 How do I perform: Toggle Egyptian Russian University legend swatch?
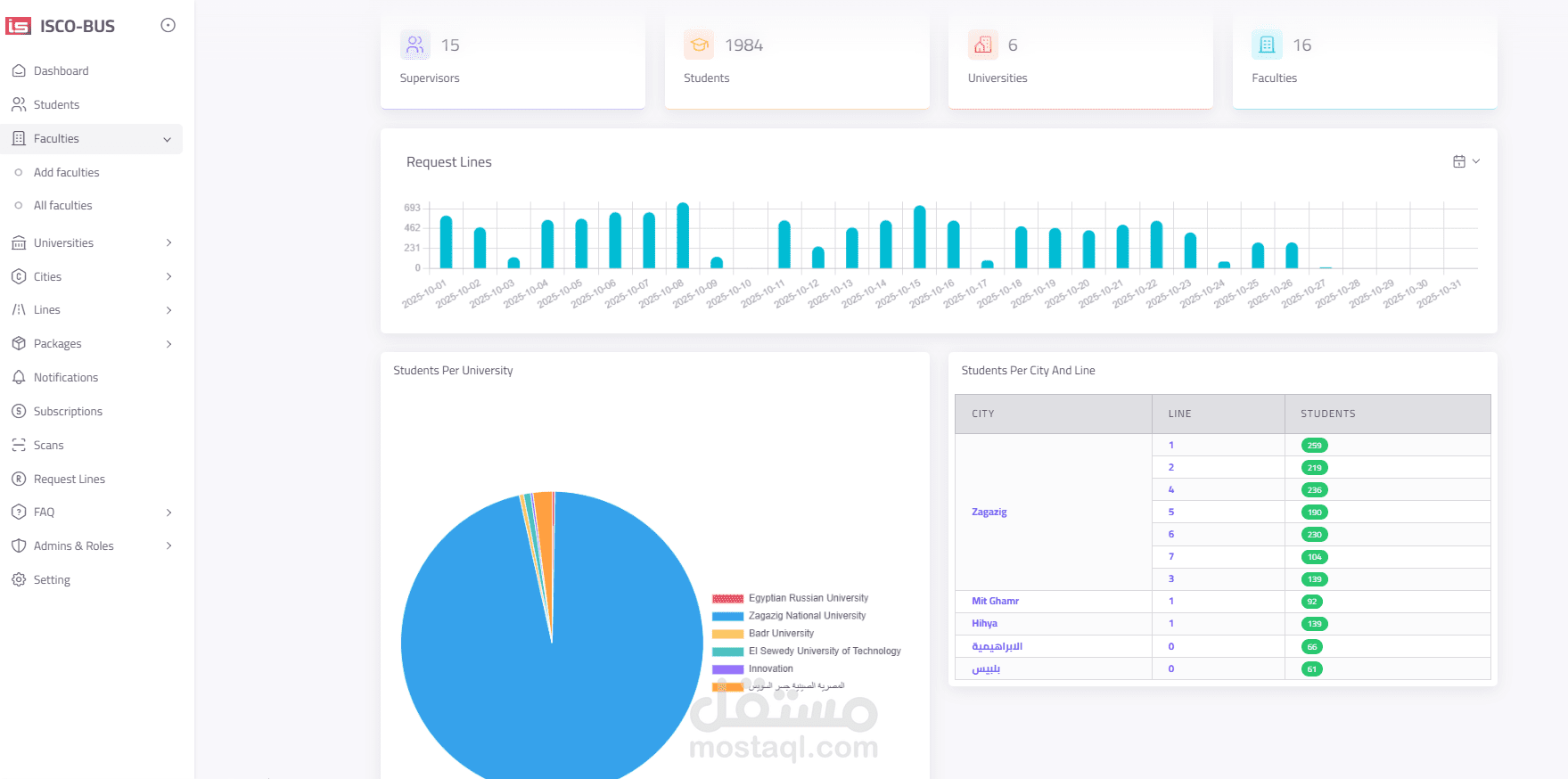click(x=727, y=599)
